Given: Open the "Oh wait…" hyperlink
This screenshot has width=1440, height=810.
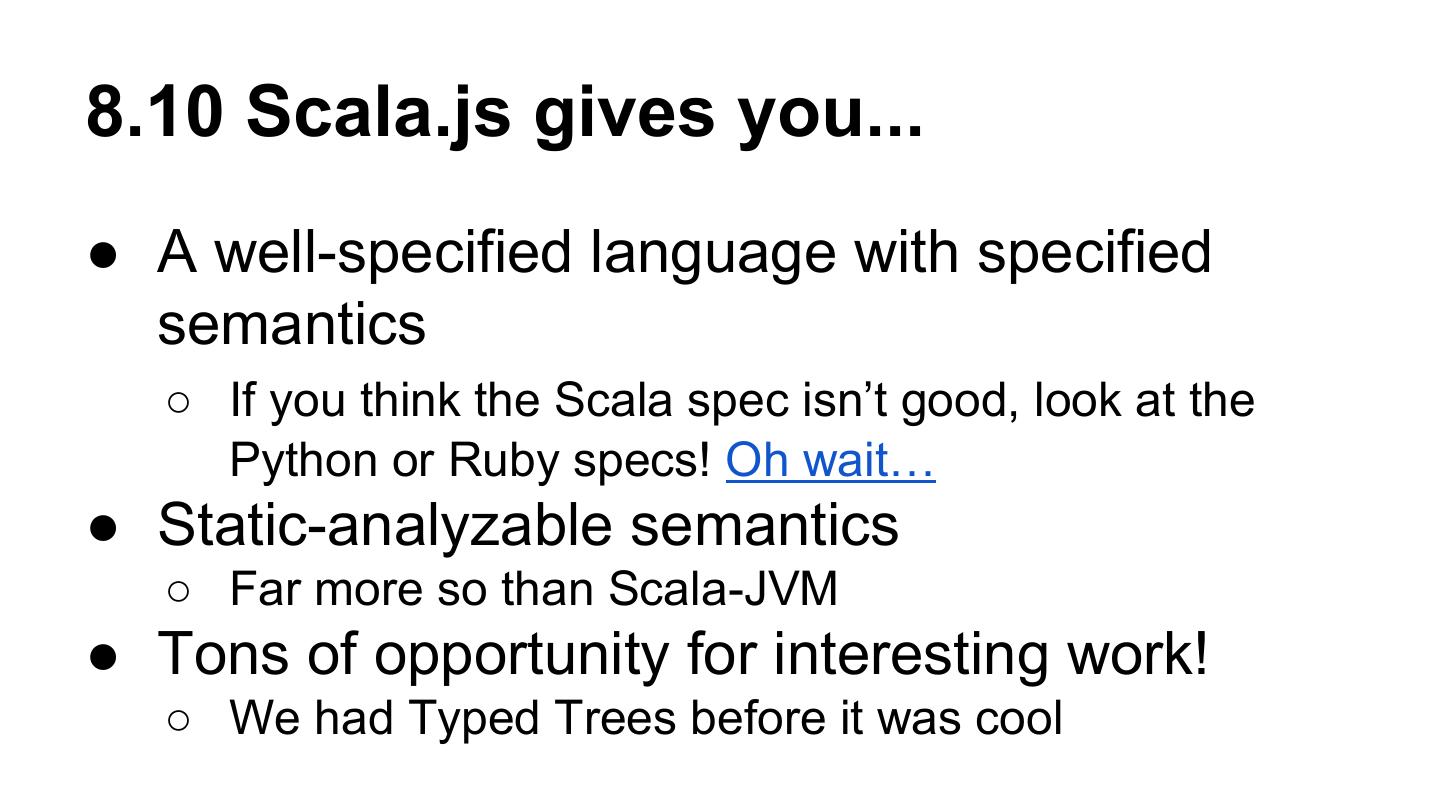Looking at the screenshot, I should [x=830, y=460].
